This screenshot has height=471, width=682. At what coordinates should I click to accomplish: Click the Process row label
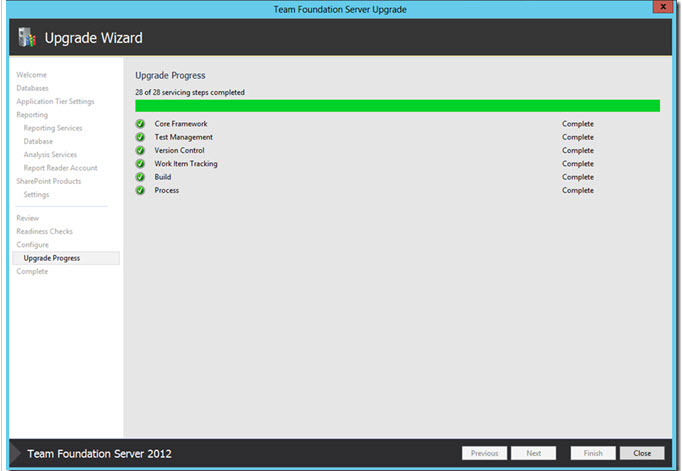tap(167, 190)
